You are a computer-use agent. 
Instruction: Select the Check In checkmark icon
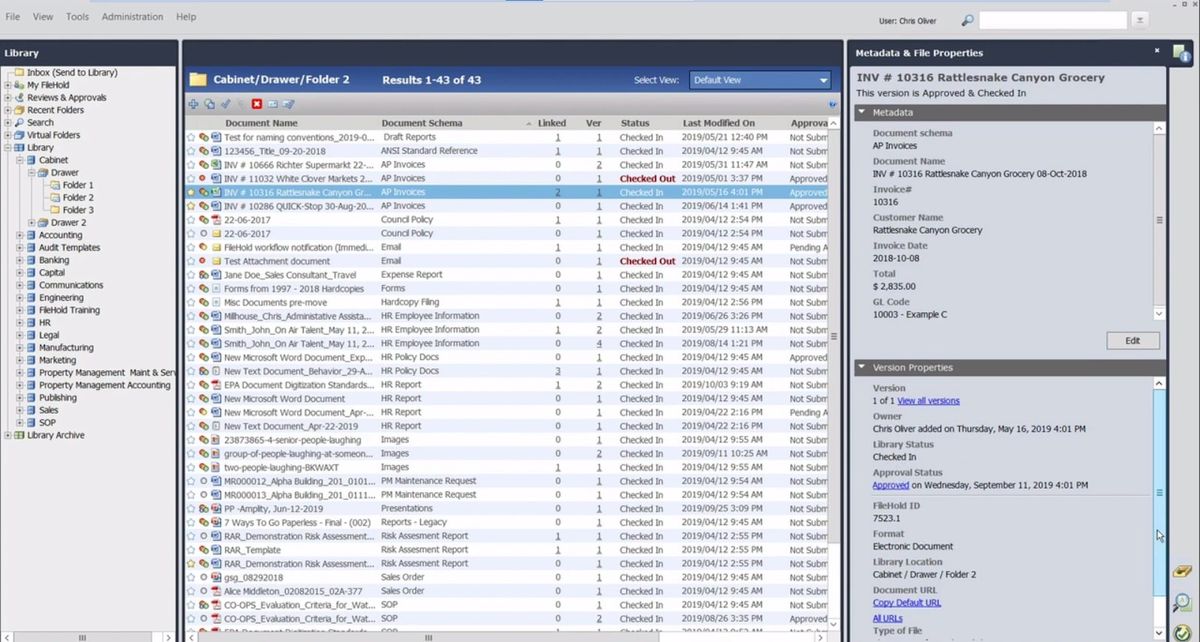224,103
